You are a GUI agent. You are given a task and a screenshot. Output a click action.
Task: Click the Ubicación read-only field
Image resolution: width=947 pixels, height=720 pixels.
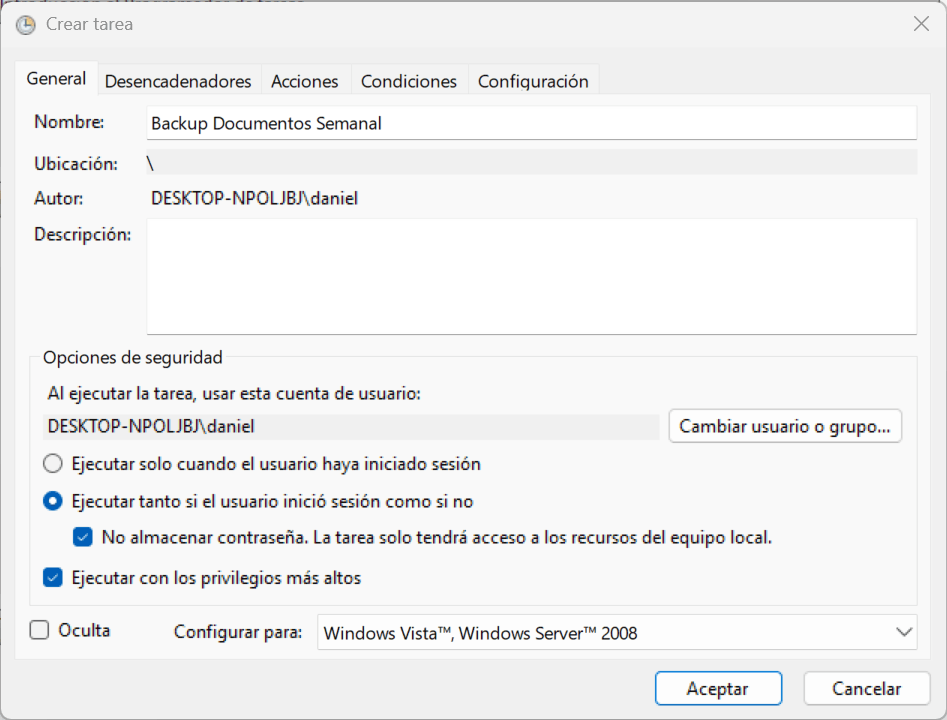pyautogui.click(x=530, y=163)
